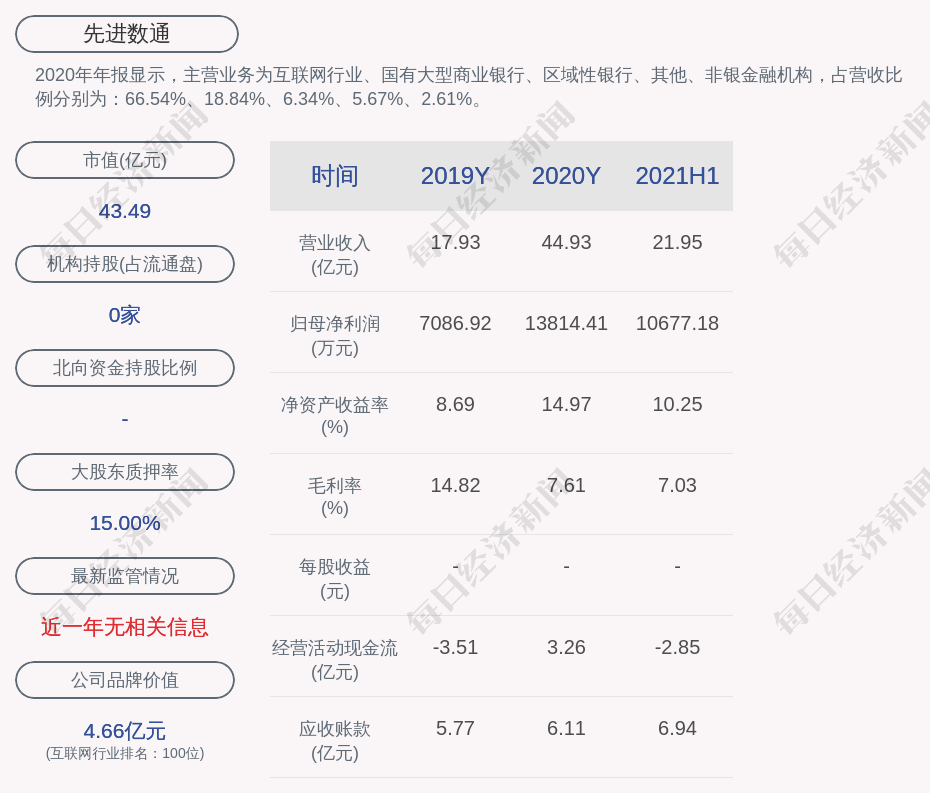Click the 每股收益 dash under 2021H1

pyautogui.click(x=677, y=566)
